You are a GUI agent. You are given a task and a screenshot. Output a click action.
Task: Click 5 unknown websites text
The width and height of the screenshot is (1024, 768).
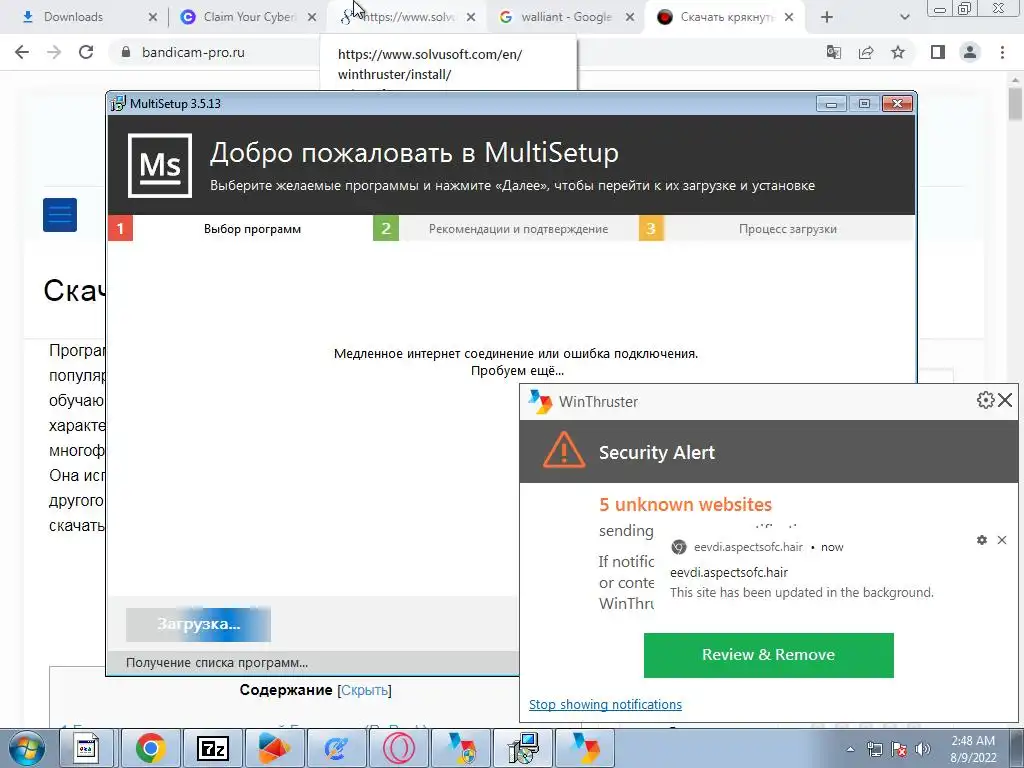685,504
